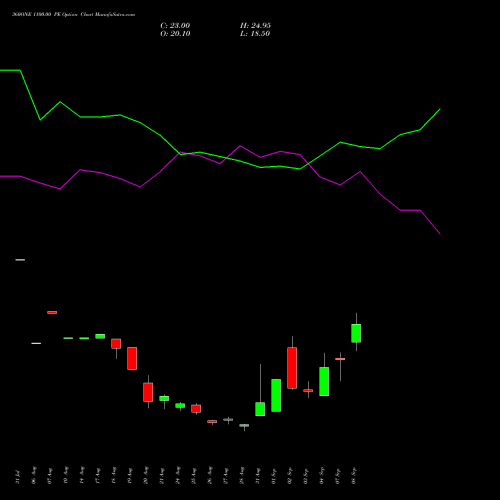
Task: Select the close value C: 23.00
Action: [175, 26]
